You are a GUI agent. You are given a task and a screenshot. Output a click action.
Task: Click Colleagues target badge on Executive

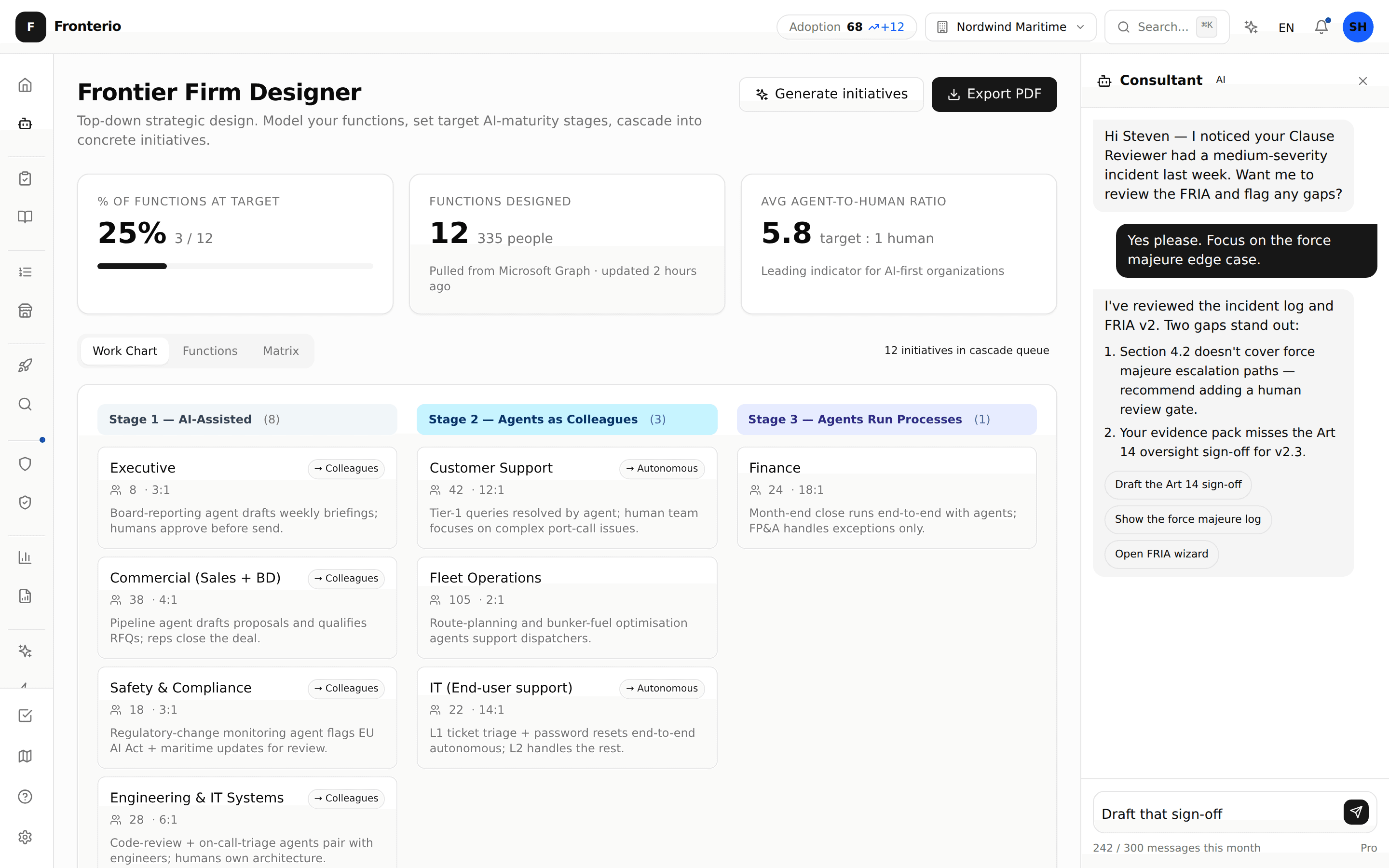point(346,468)
